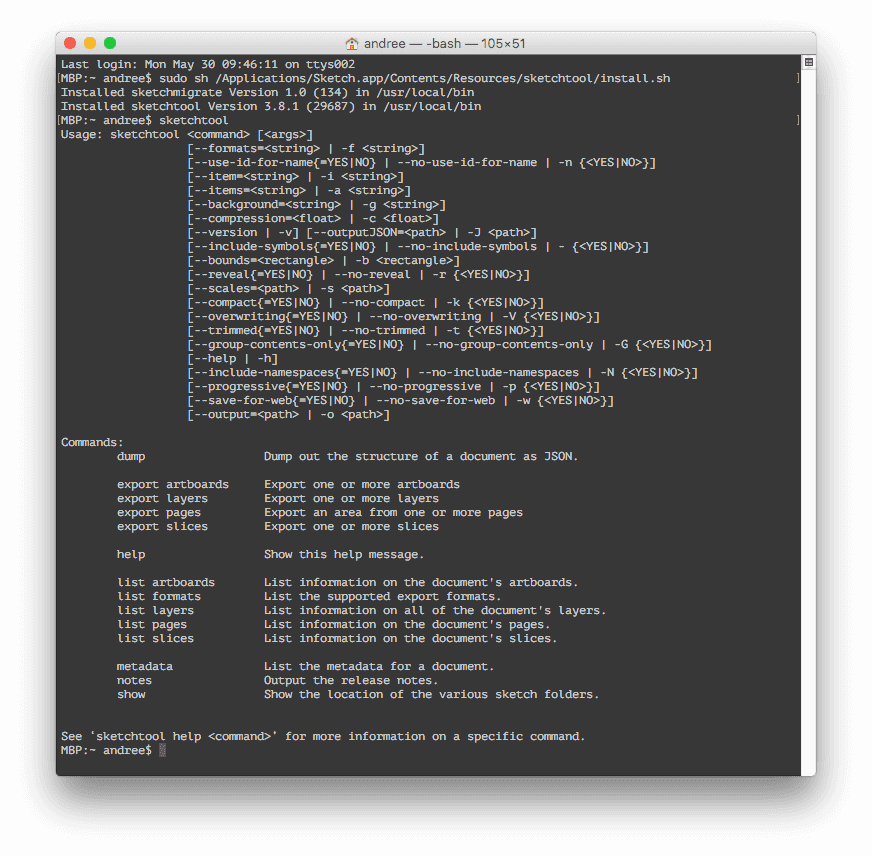Click the 'dump' command in Commands list
This screenshot has height=856, width=872.
click(x=131, y=456)
